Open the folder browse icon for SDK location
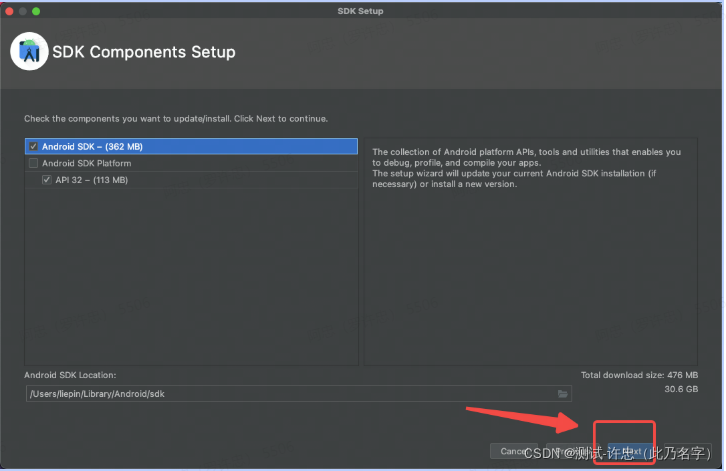Image resolution: width=726 pixels, height=471 pixels. click(x=562, y=394)
